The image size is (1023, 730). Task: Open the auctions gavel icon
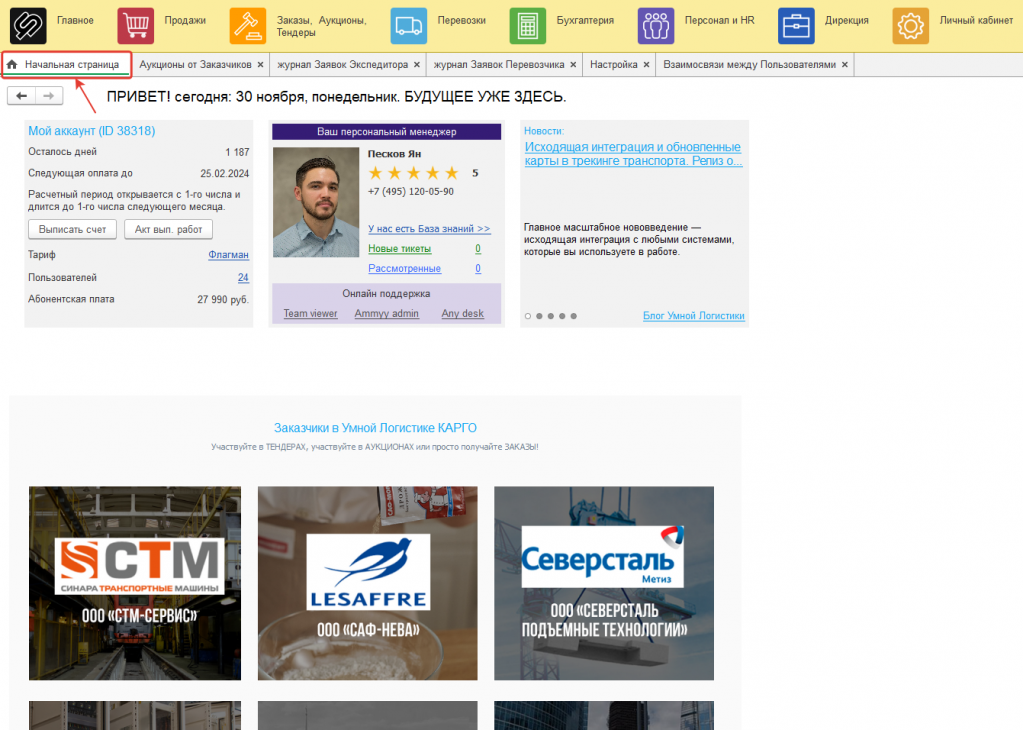(x=248, y=25)
